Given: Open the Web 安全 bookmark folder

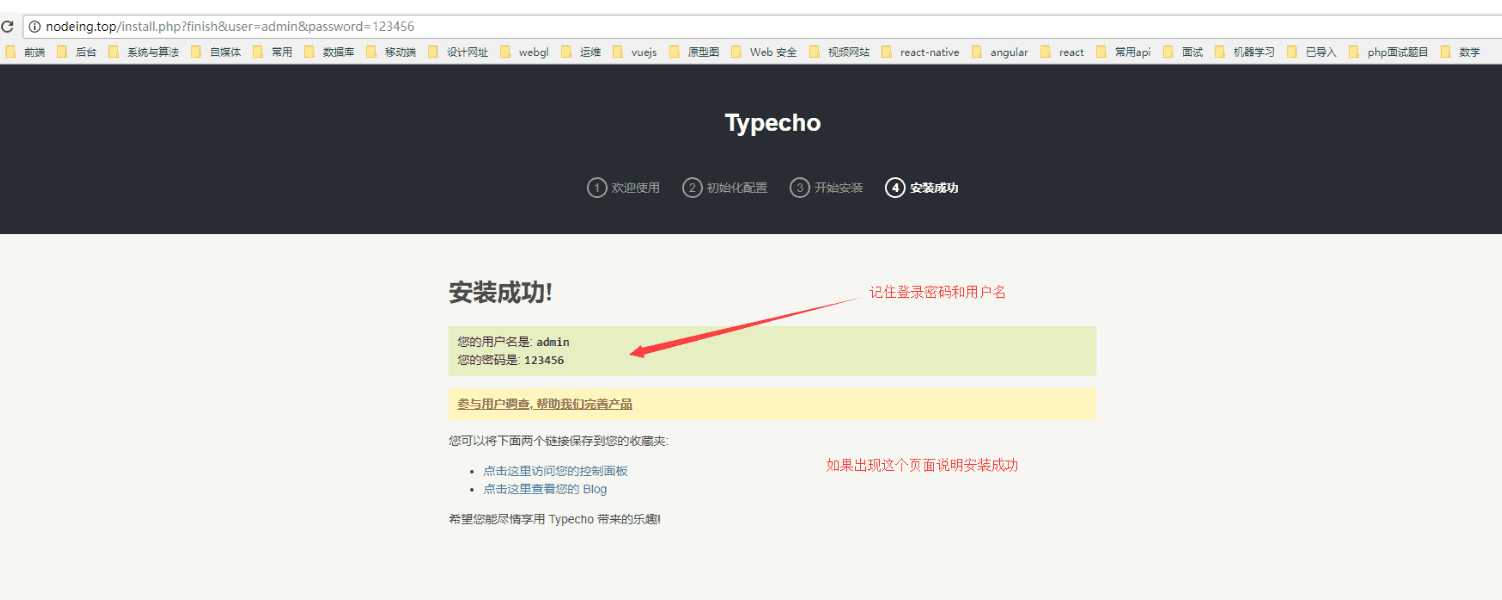Looking at the screenshot, I should pos(764,52).
